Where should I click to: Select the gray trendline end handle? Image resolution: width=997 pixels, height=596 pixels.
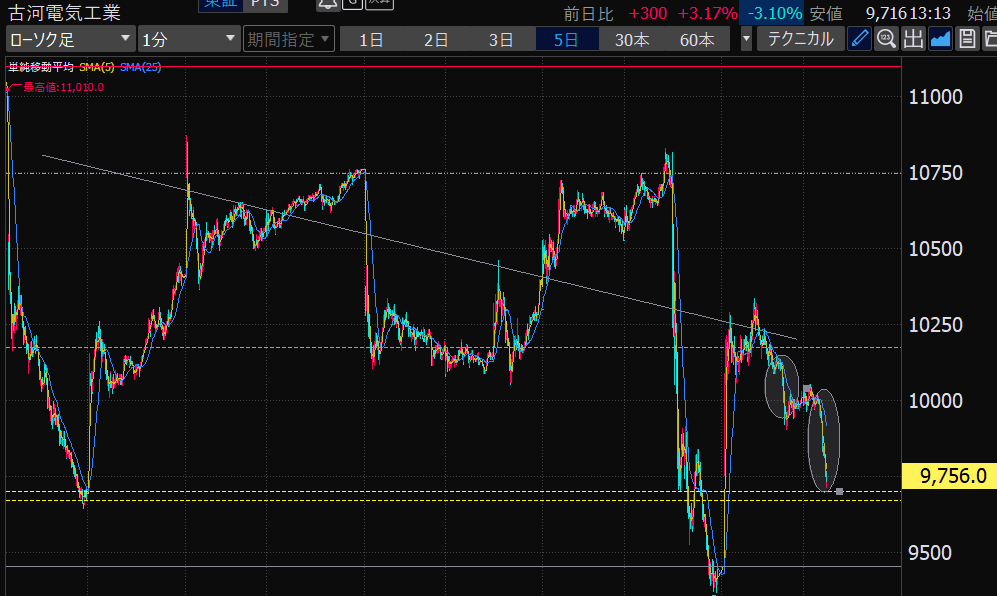[x=838, y=491]
